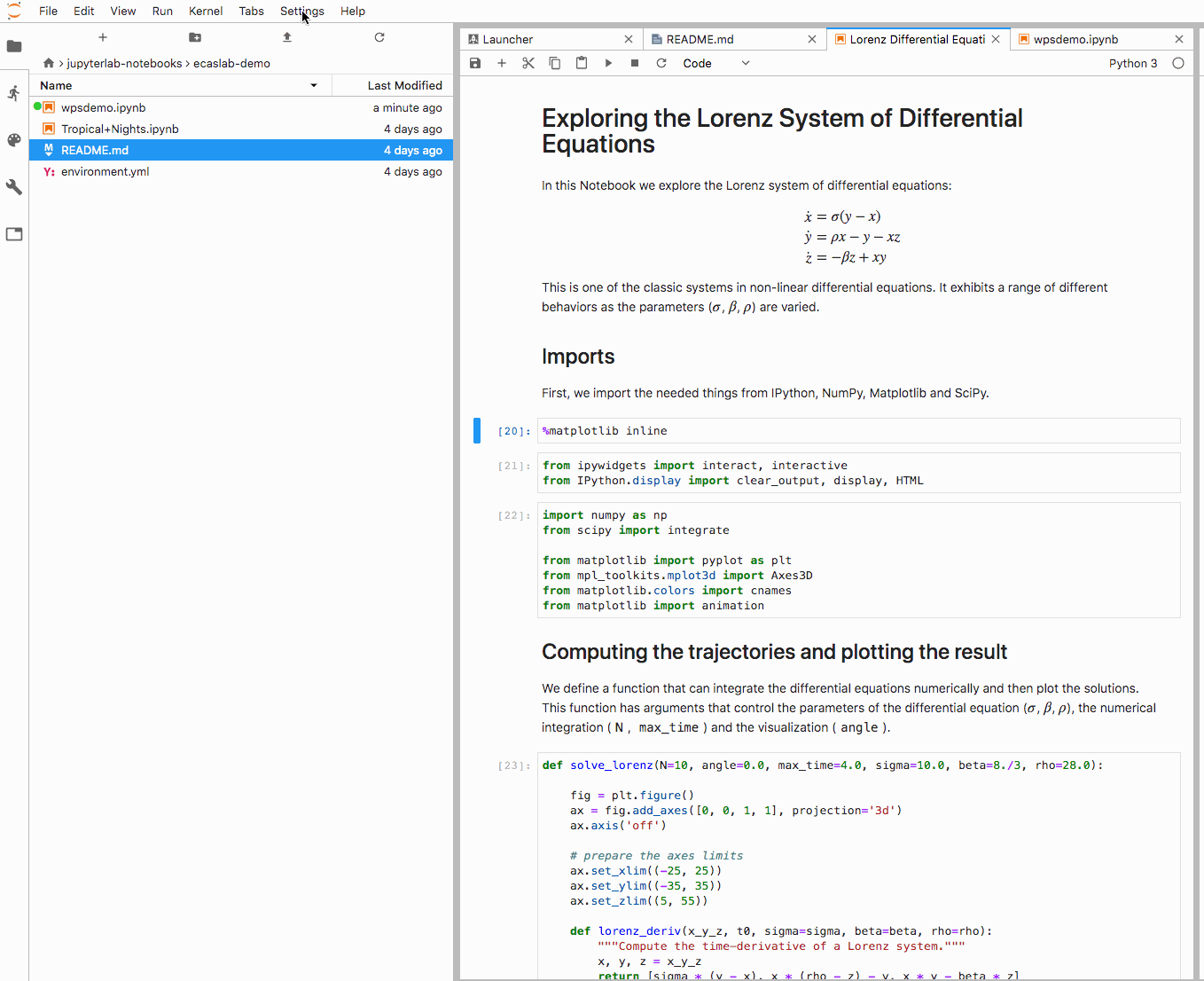Click the Computing the trajectories heading
The width and height of the screenshot is (1204, 981).
(774, 652)
